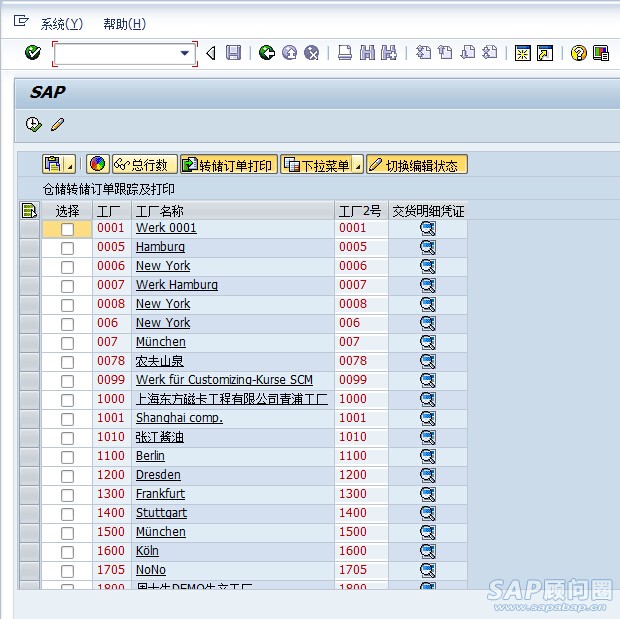The height and width of the screenshot is (619, 620).
Task: Click the Exit up-arrow icon
Action: click(289, 53)
